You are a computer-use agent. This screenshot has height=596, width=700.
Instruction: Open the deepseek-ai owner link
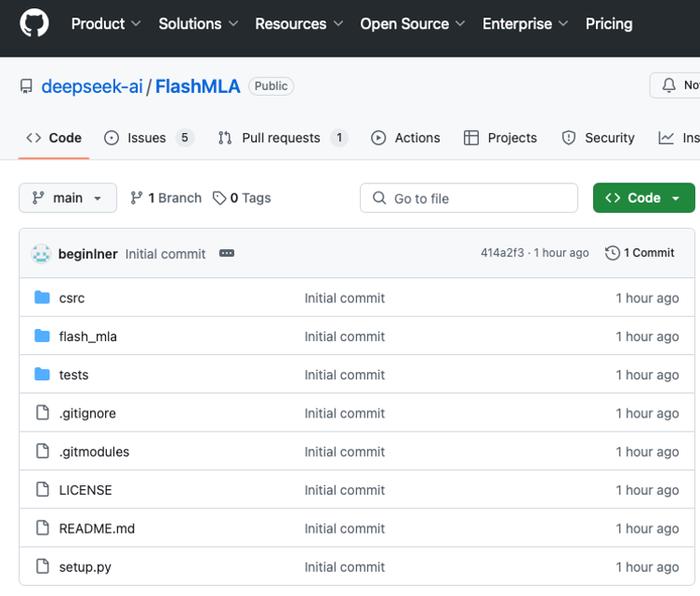(x=93, y=86)
